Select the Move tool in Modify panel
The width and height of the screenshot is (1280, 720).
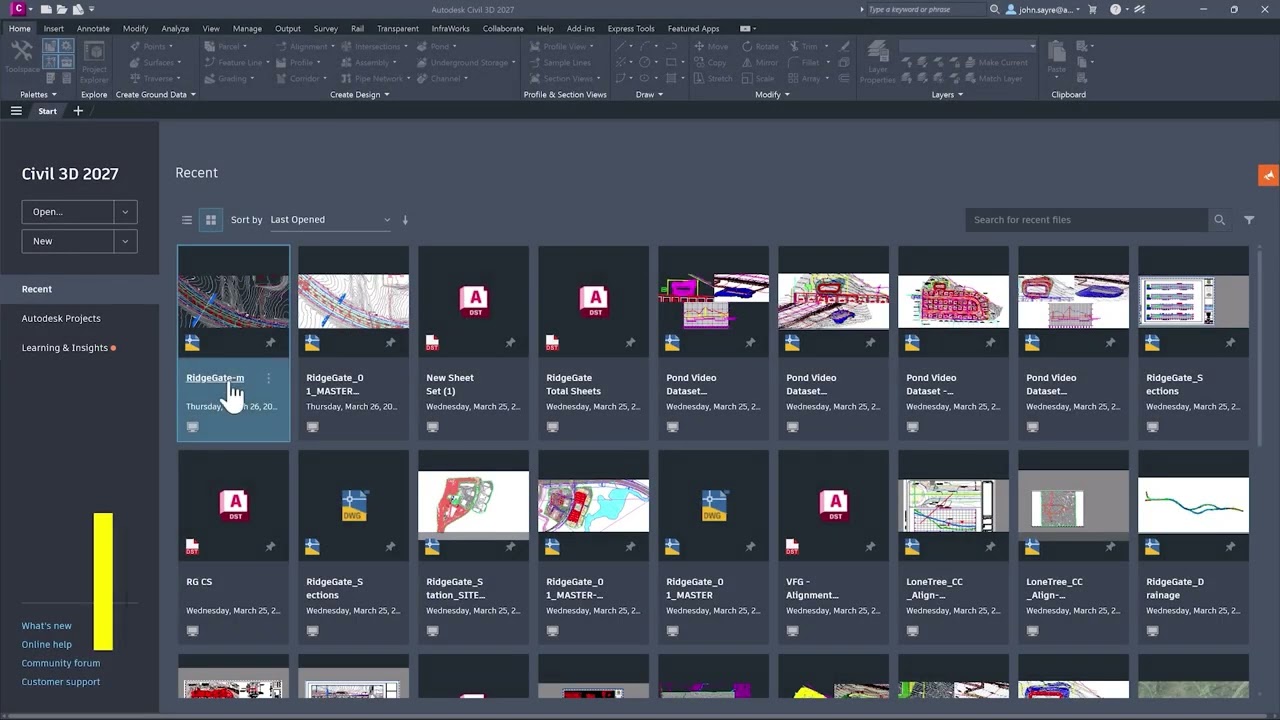click(711, 46)
